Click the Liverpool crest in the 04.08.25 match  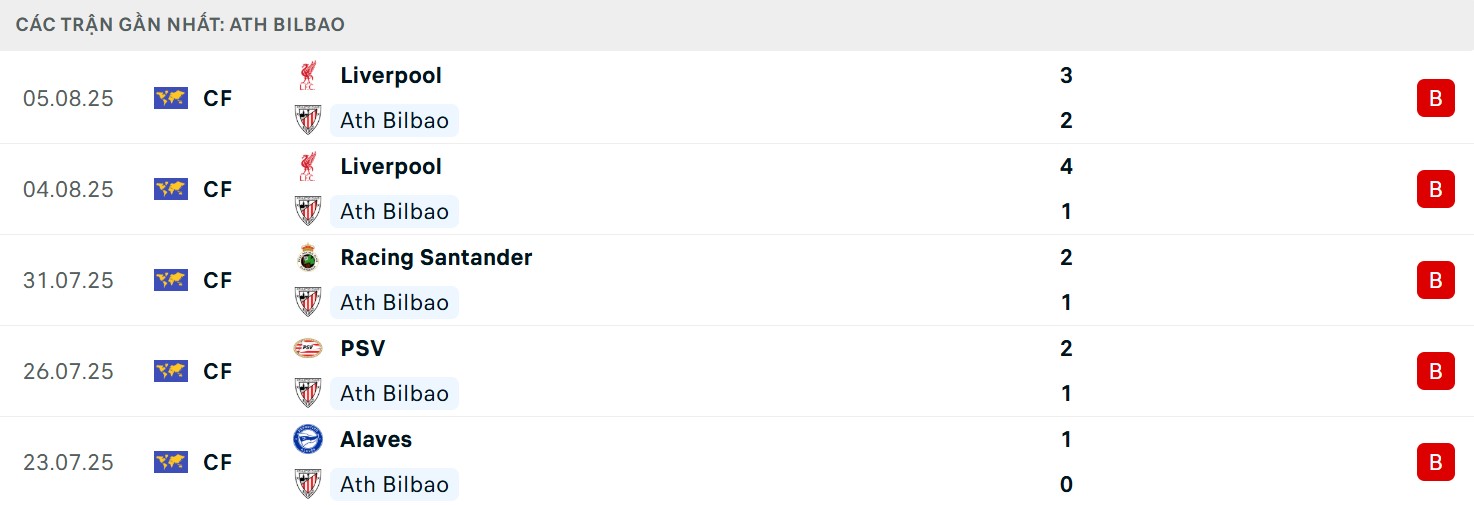[x=307, y=167]
